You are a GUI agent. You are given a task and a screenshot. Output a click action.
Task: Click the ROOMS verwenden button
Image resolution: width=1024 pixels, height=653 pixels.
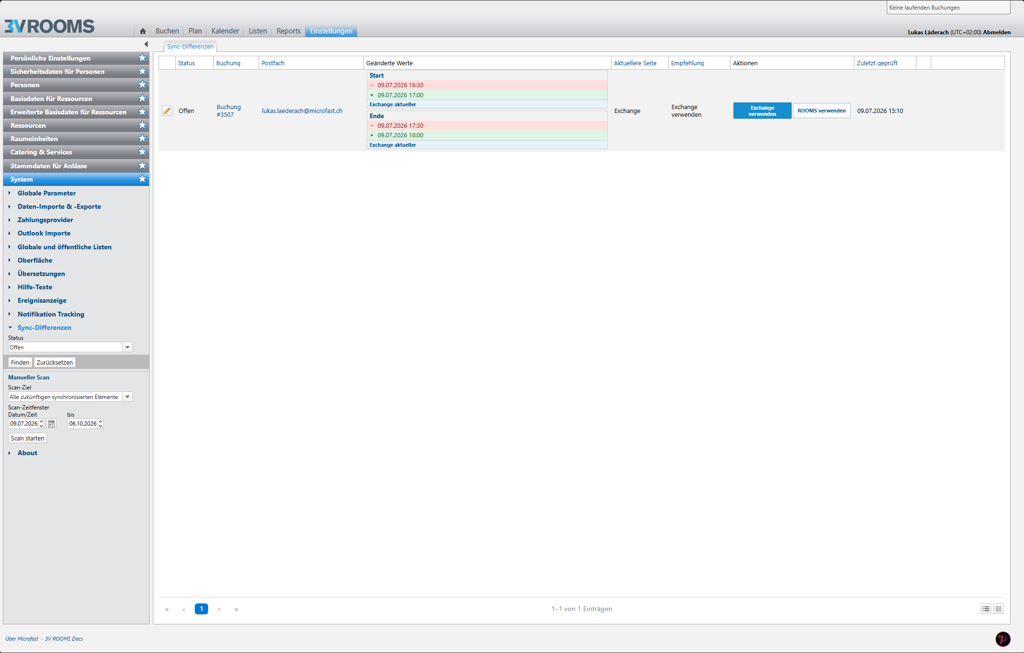(822, 111)
